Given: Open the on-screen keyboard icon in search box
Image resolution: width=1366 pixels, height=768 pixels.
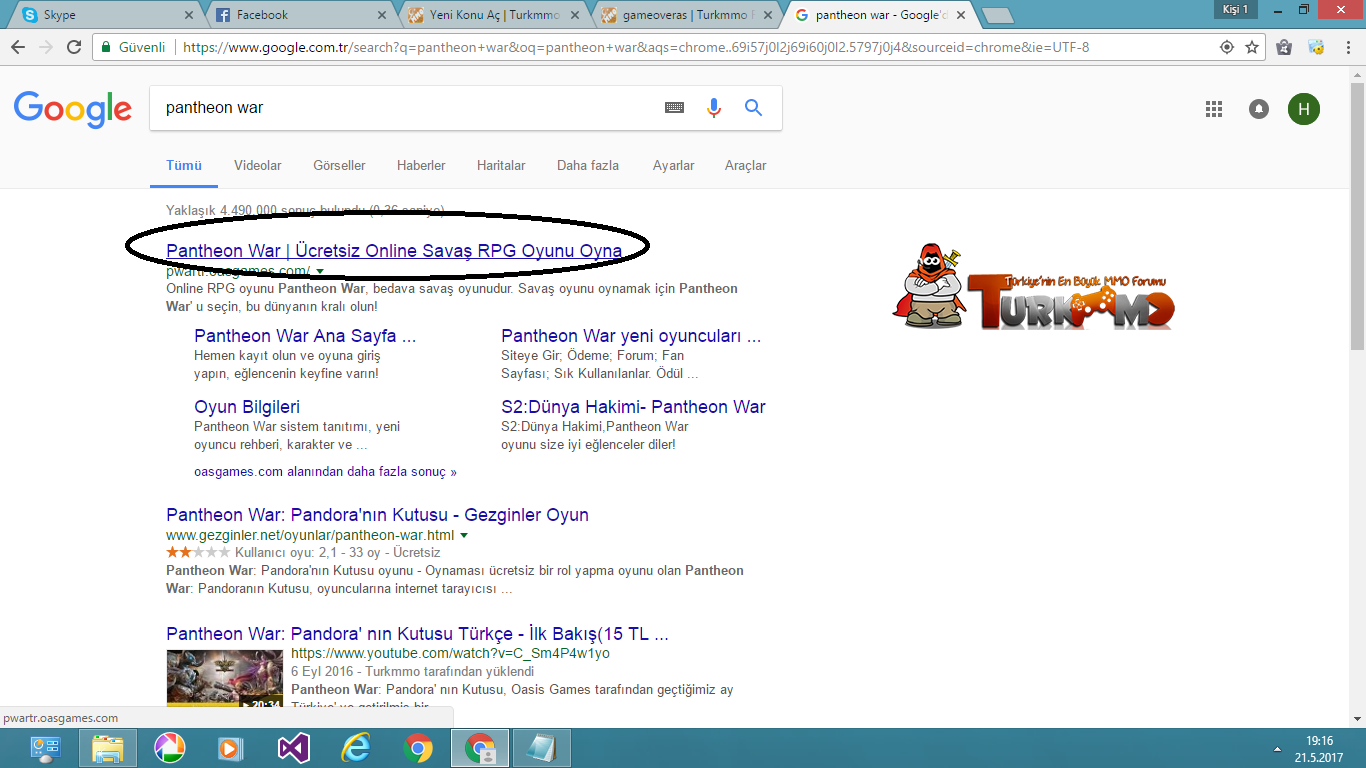Looking at the screenshot, I should (675, 108).
